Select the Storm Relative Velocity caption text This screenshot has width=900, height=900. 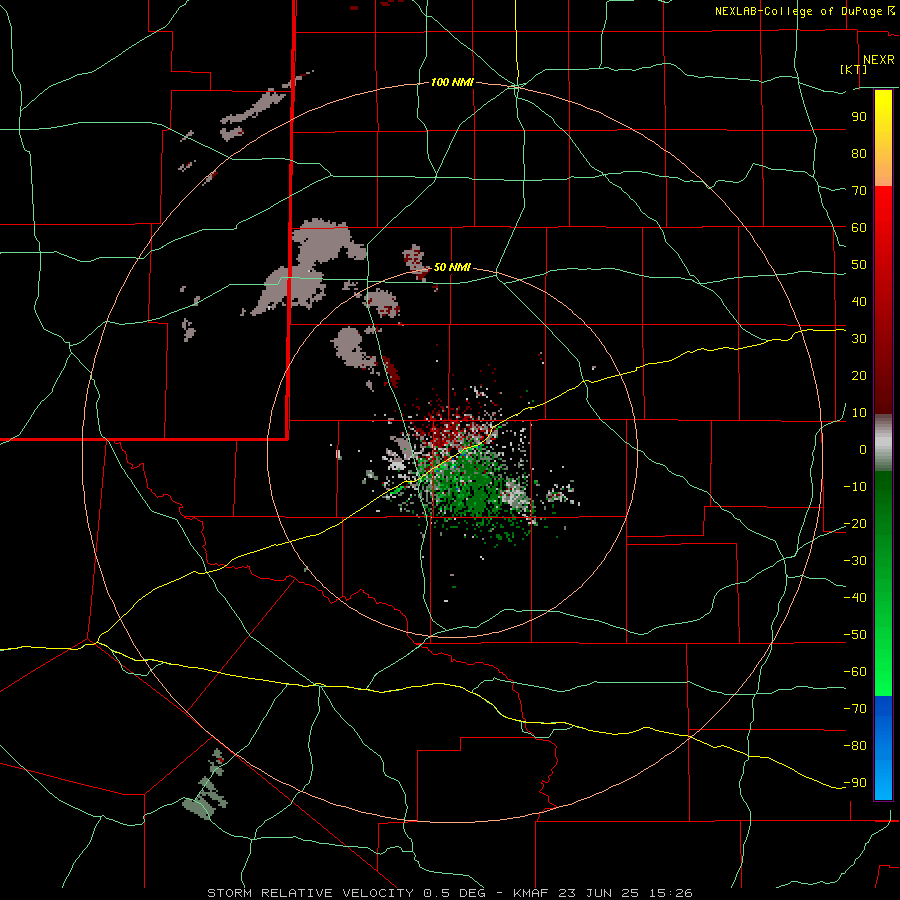(449, 893)
